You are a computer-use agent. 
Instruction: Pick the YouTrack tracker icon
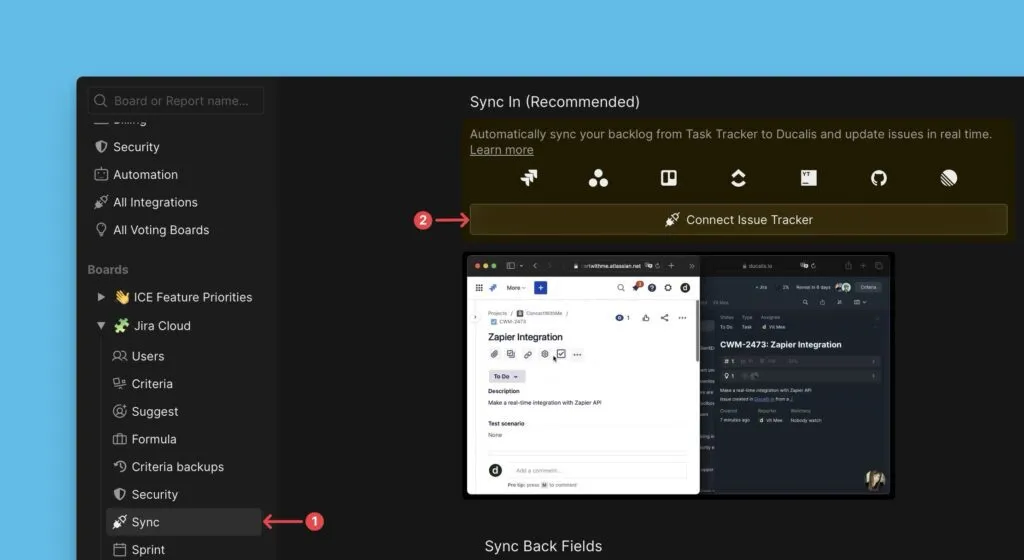808,178
